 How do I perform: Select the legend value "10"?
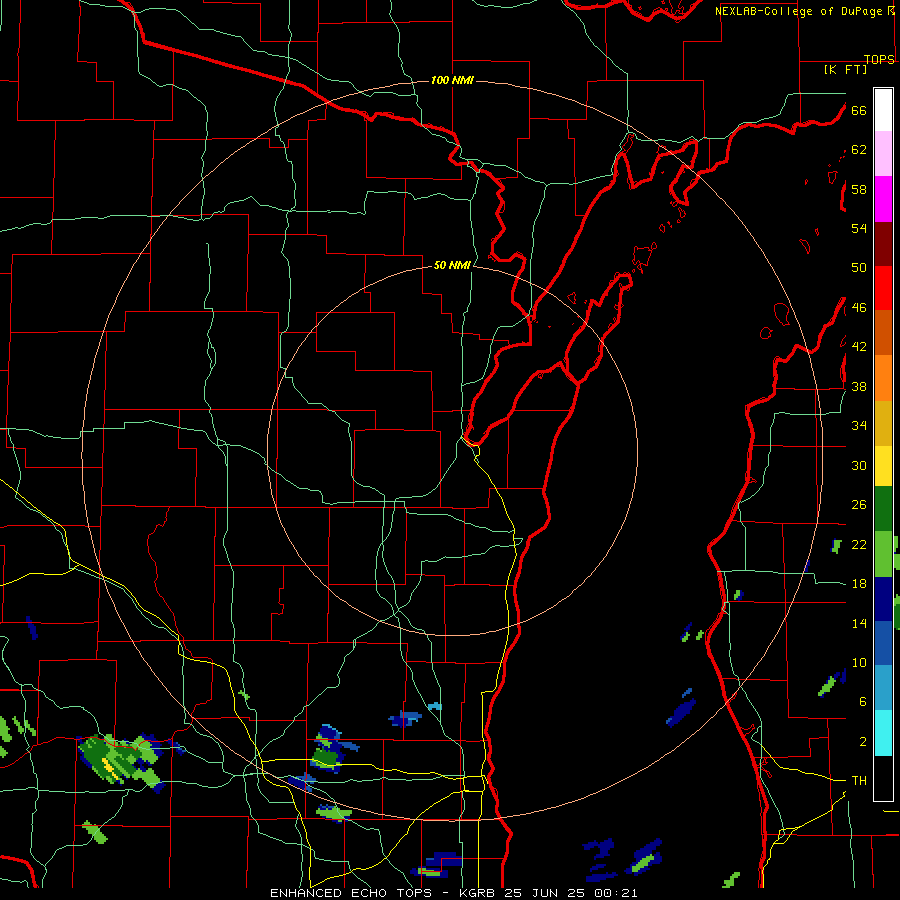859,663
